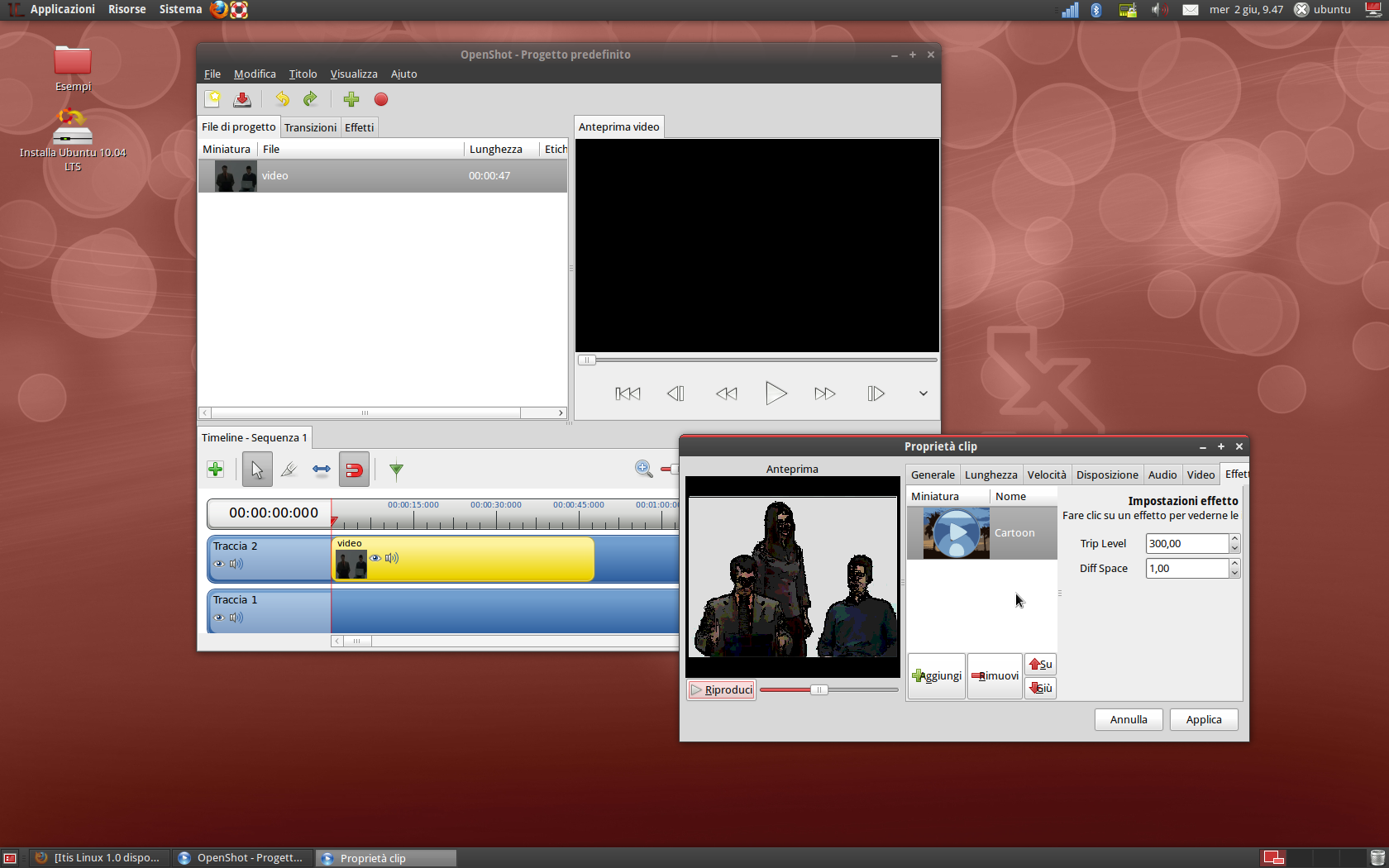Open the Generale tab in Proprietà clip
This screenshot has height=868, width=1389.
tap(933, 475)
